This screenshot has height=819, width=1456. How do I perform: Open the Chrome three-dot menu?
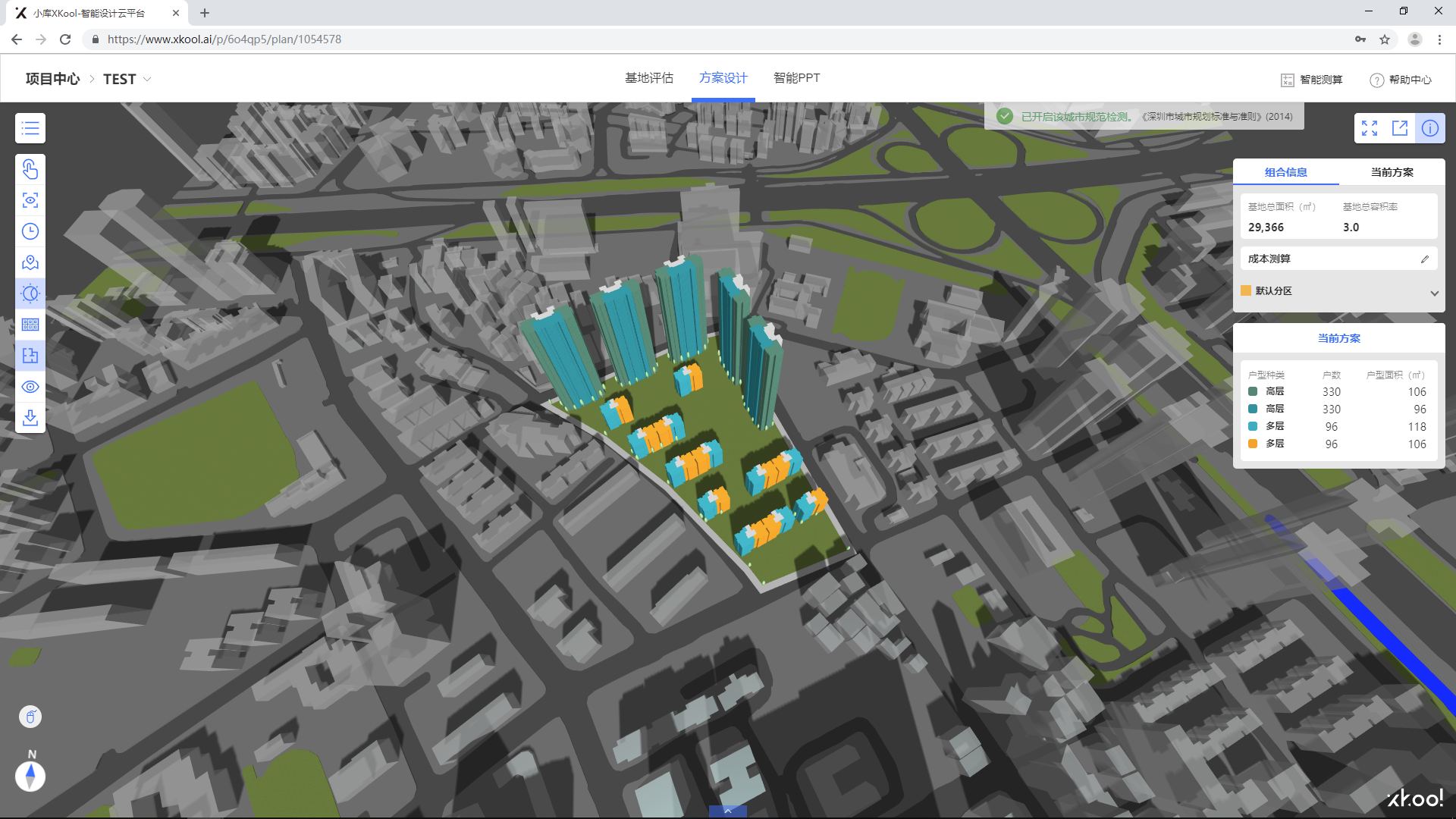[x=1439, y=39]
